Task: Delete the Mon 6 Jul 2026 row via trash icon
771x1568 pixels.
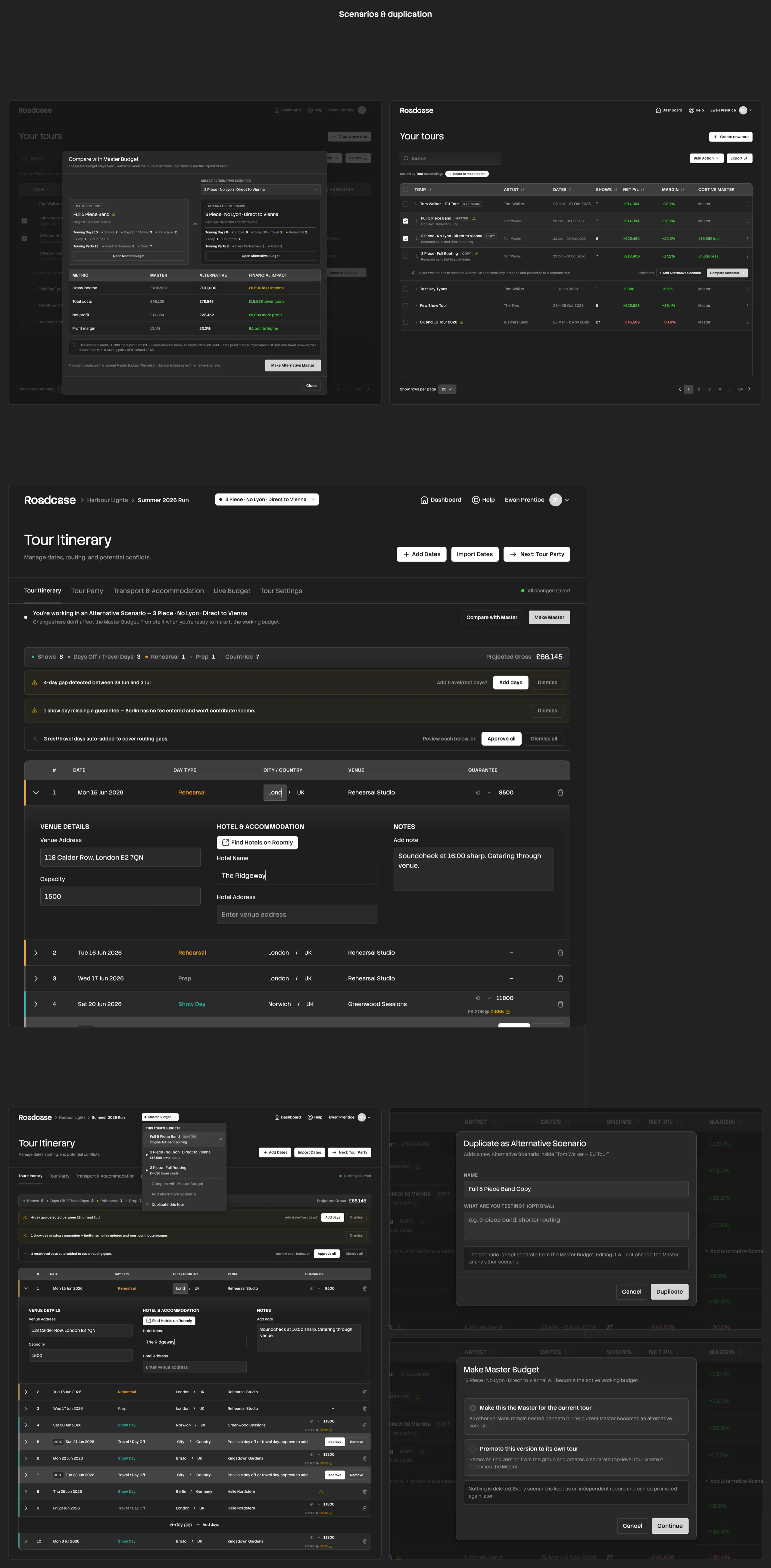Action: pyautogui.click(x=364, y=1541)
